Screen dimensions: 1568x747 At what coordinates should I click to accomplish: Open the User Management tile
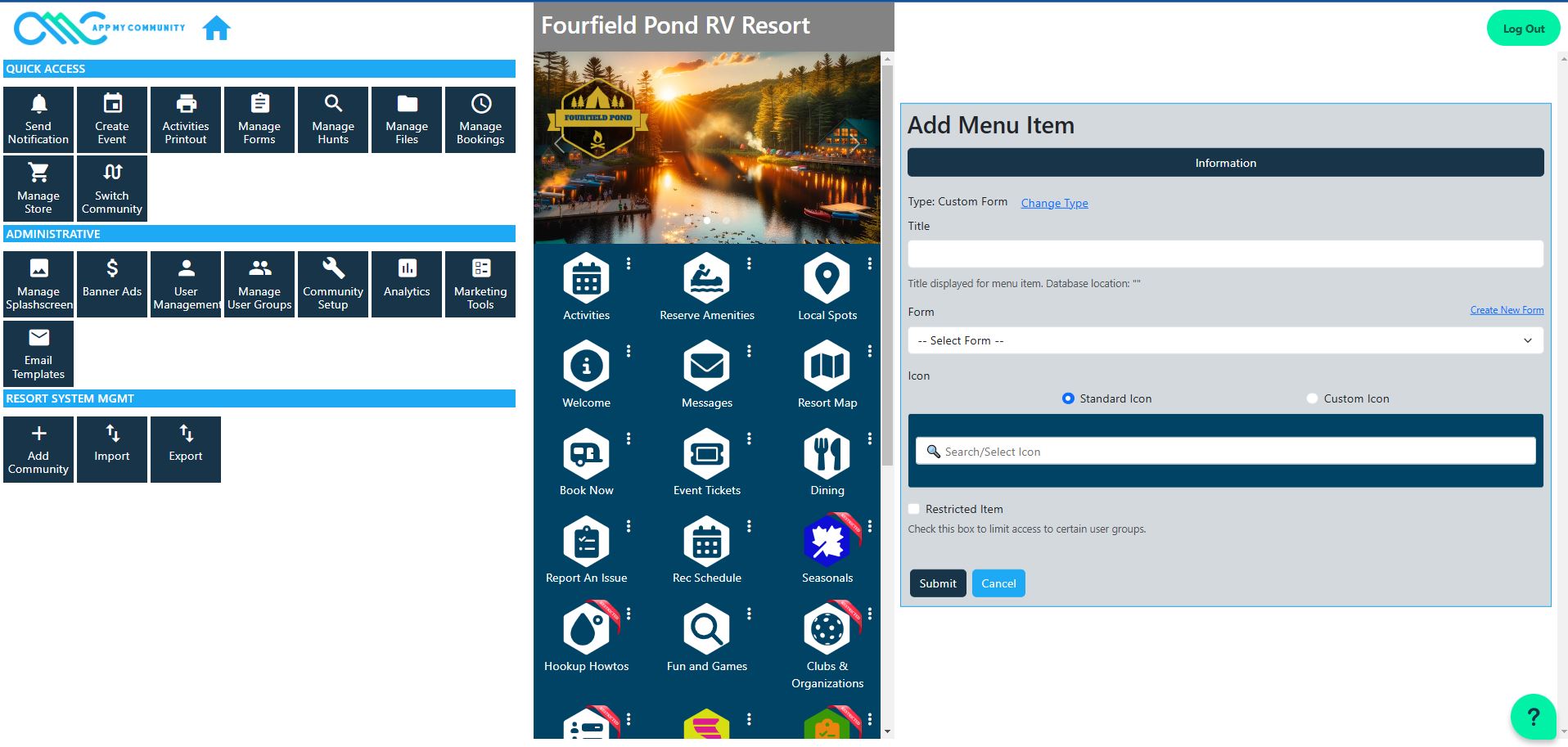click(186, 284)
